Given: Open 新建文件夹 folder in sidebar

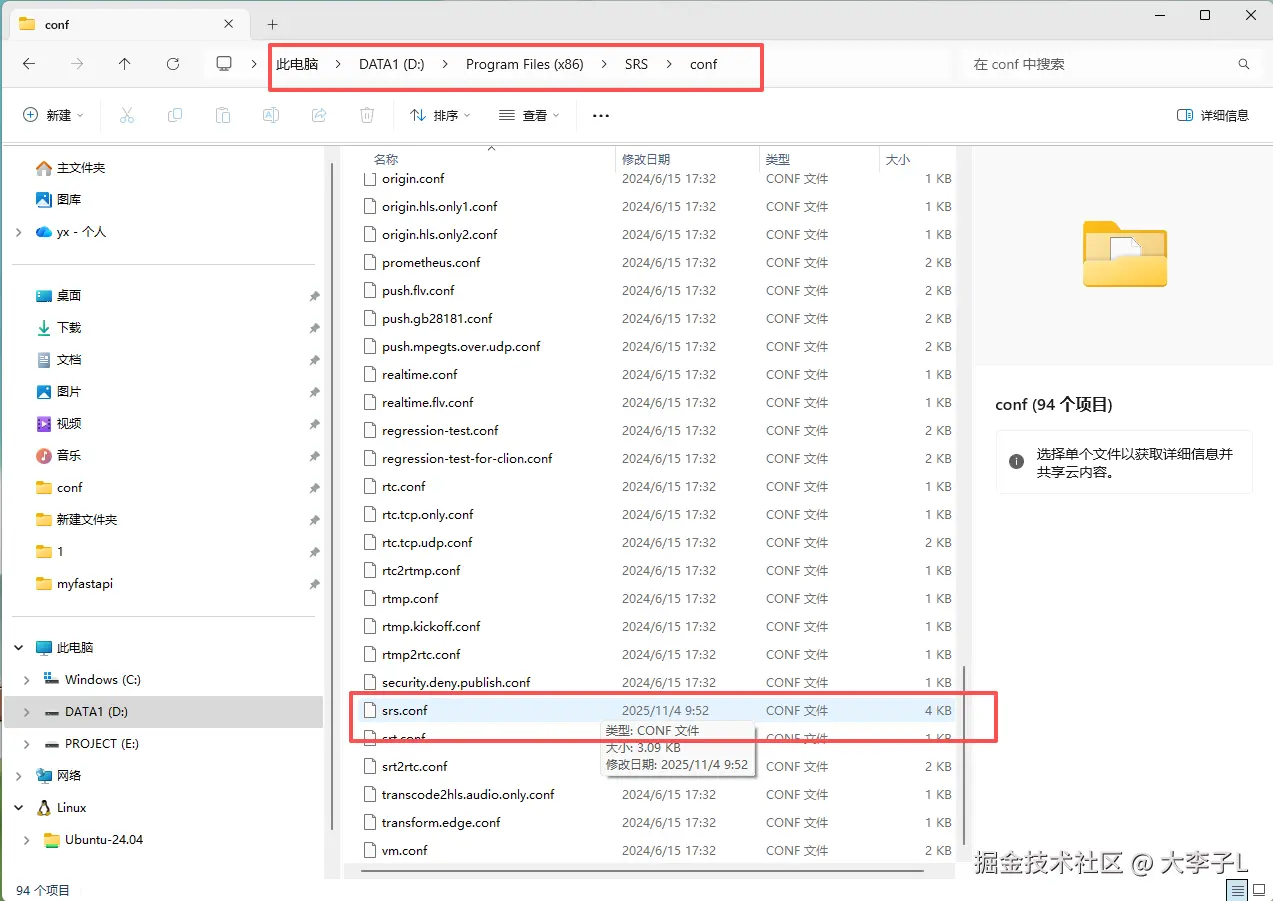Looking at the screenshot, I should point(77,520).
